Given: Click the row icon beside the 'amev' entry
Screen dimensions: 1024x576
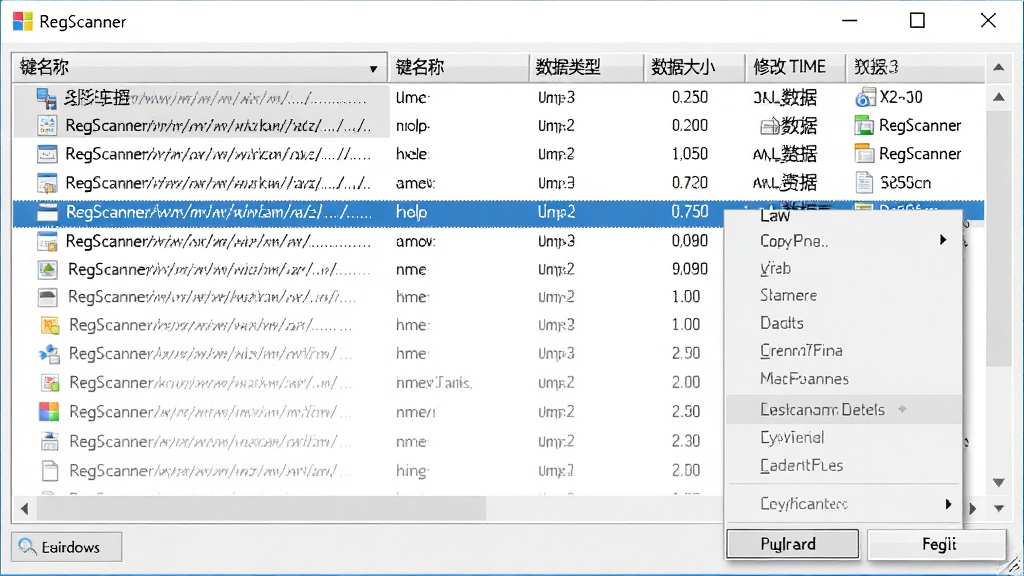Looking at the screenshot, I should coord(47,183).
